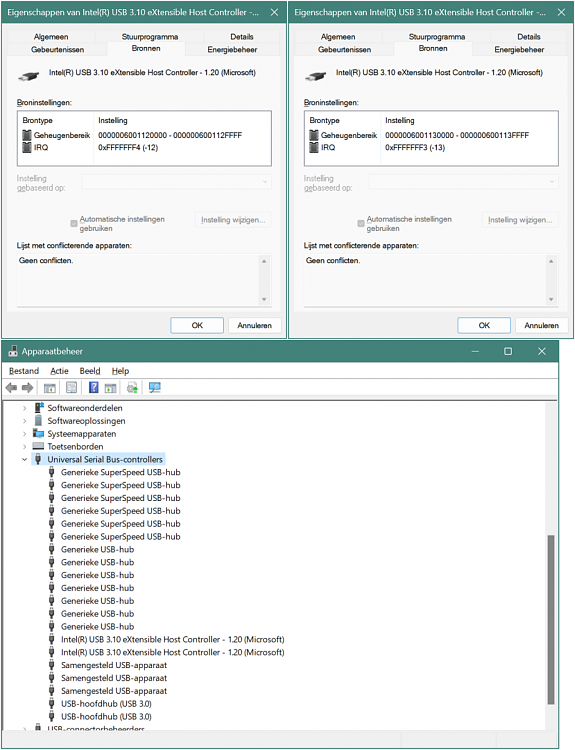Select Bronnen tab in IRQ (-13) dialog

coord(433,48)
